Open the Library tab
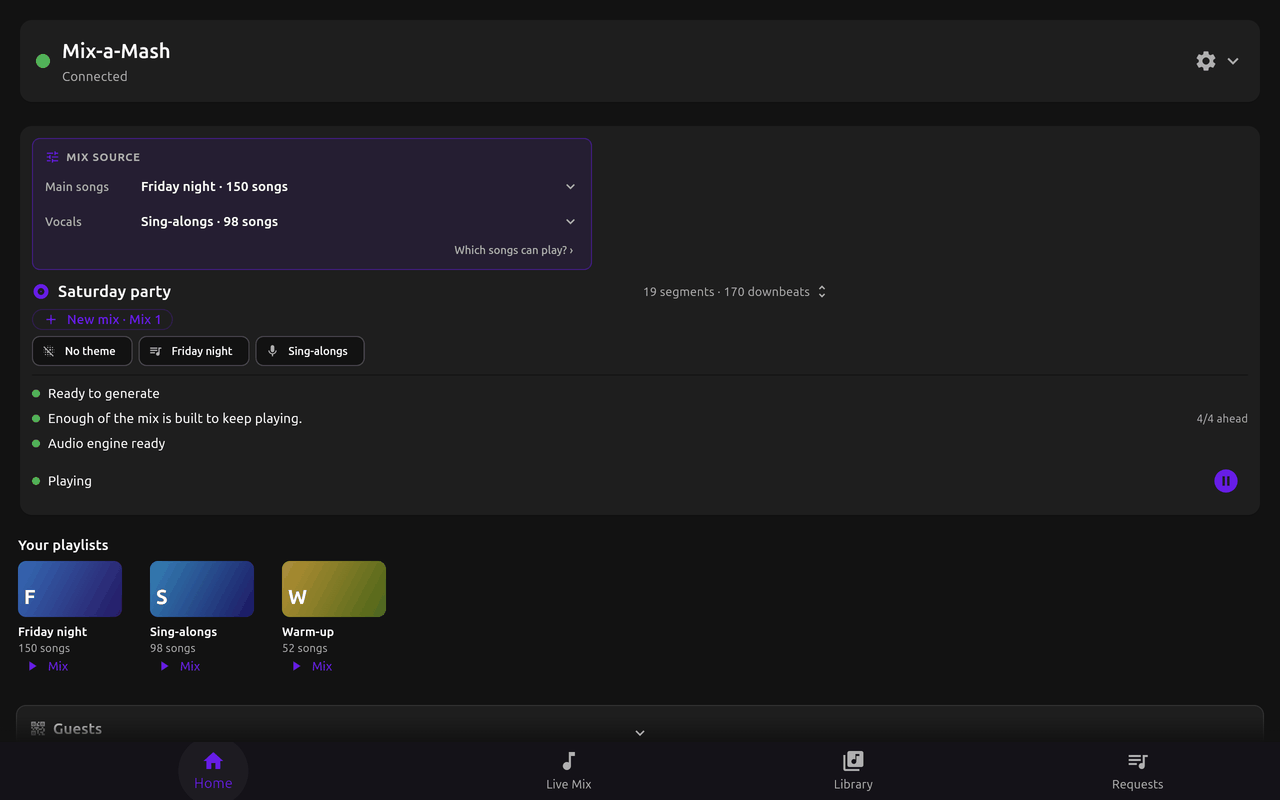This screenshot has height=800, width=1280. pos(853,771)
